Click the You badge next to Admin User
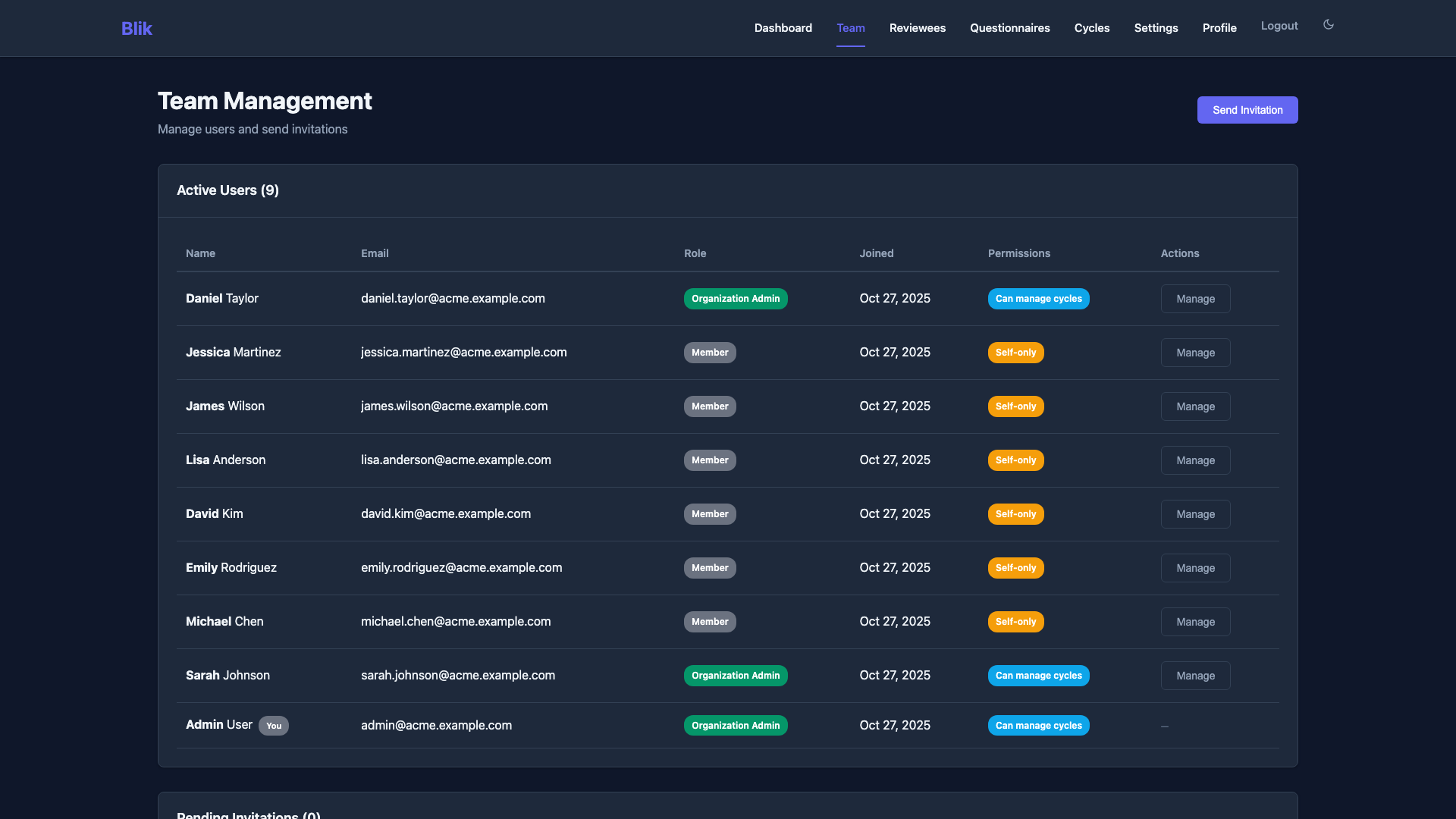This screenshot has width=1456, height=819. tap(274, 726)
